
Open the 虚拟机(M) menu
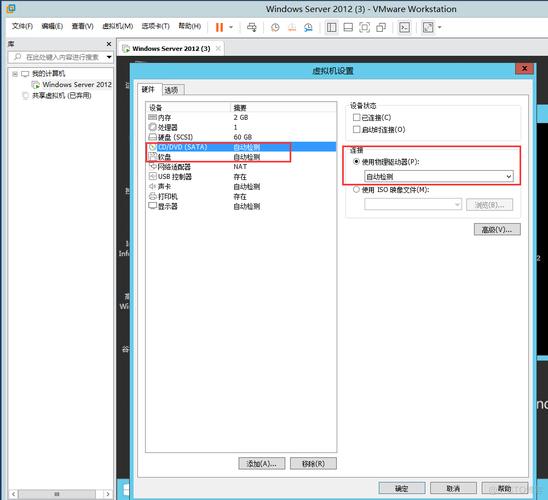[x=117, y=26]
